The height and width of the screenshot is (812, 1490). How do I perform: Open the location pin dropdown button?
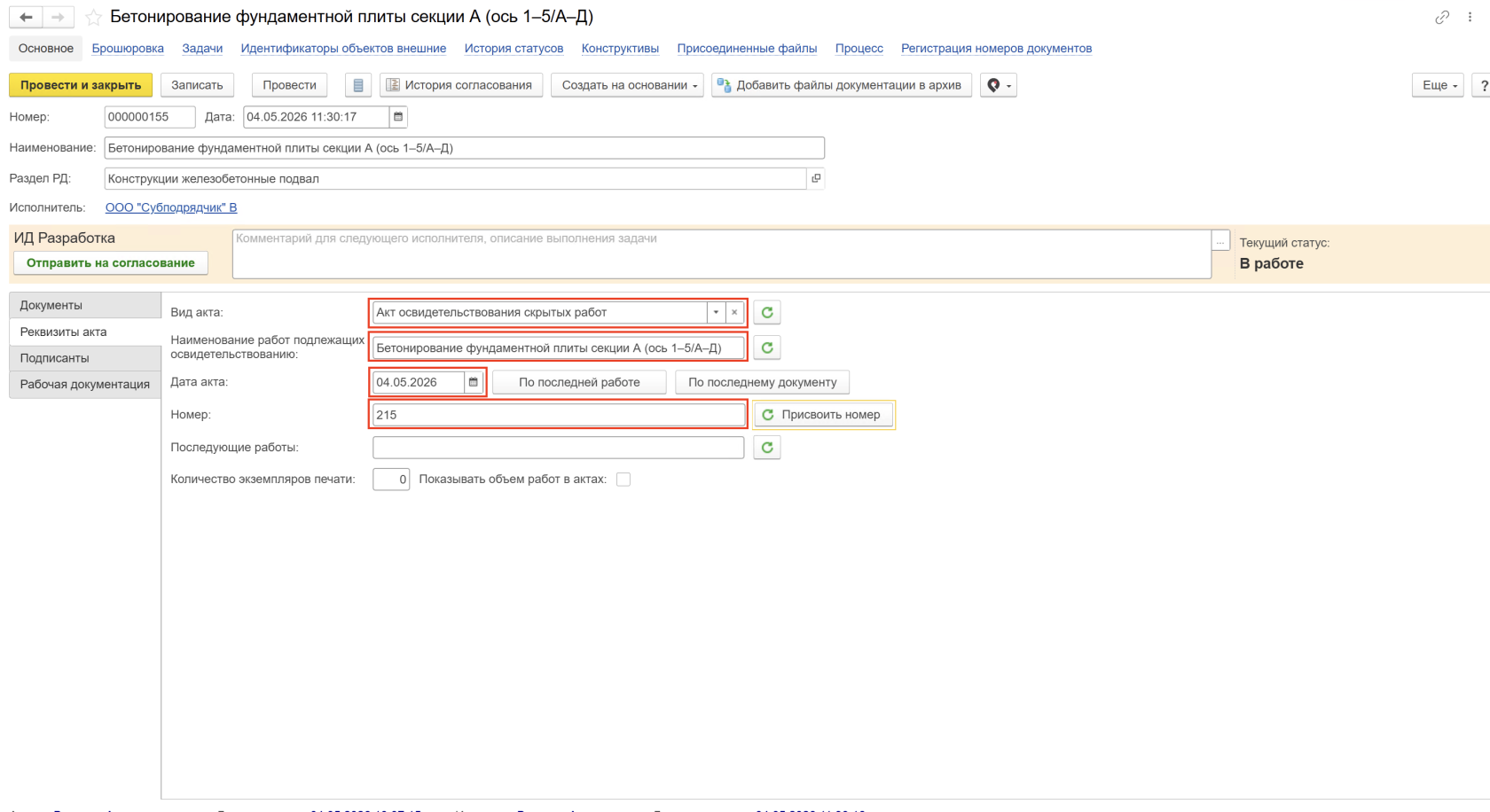(x=999, y=85)
